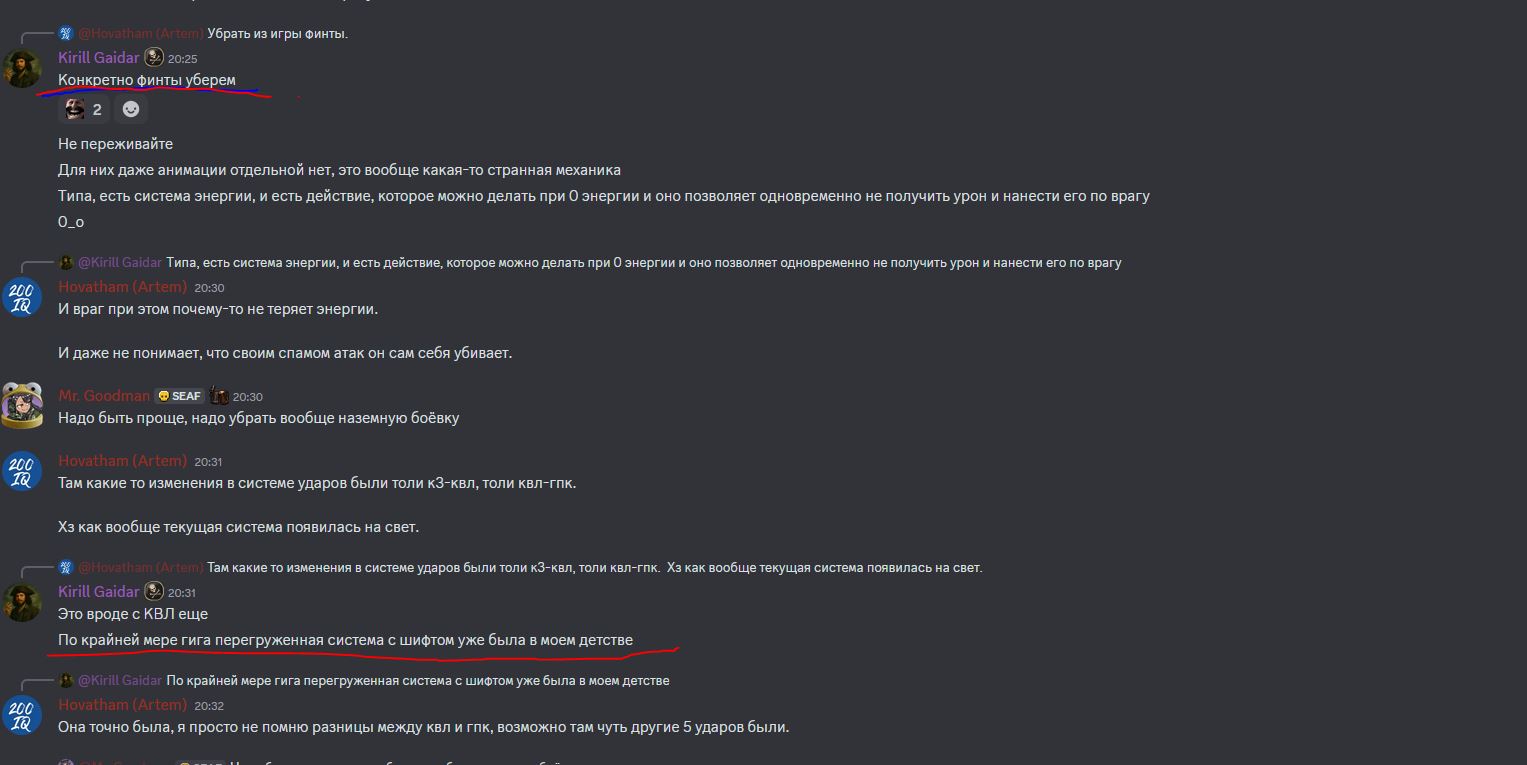
Task: Jump to replied message 'Типа, есть система энергии'
Action: pos(644,263)
